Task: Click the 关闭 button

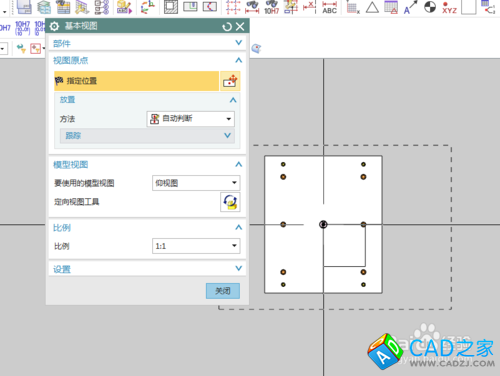Action: [223, 291]
